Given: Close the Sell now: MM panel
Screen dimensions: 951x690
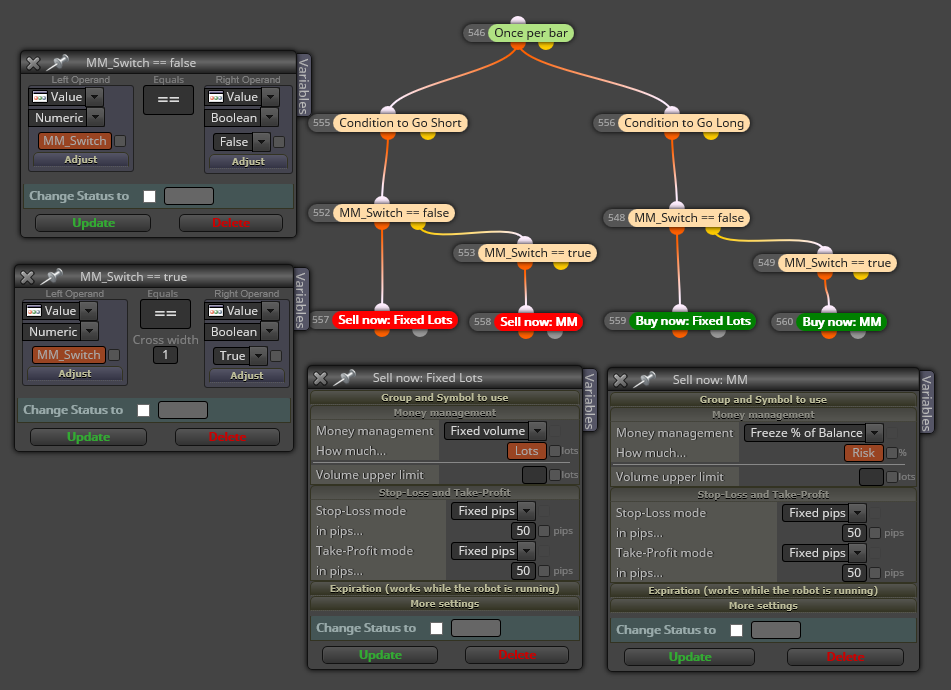Looking at the screenshot, I should [620, 380].
